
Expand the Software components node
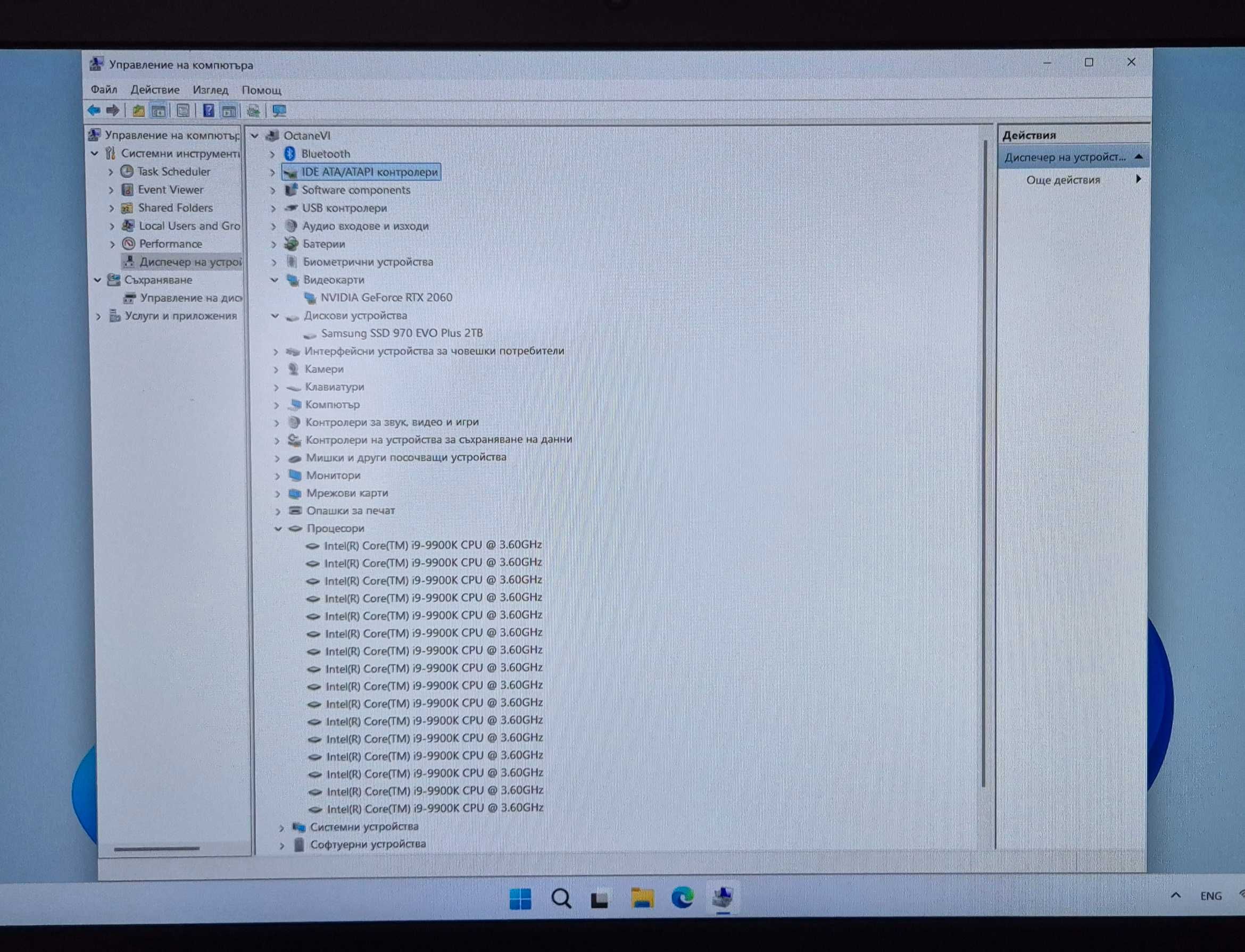click(x=273, y=190)
